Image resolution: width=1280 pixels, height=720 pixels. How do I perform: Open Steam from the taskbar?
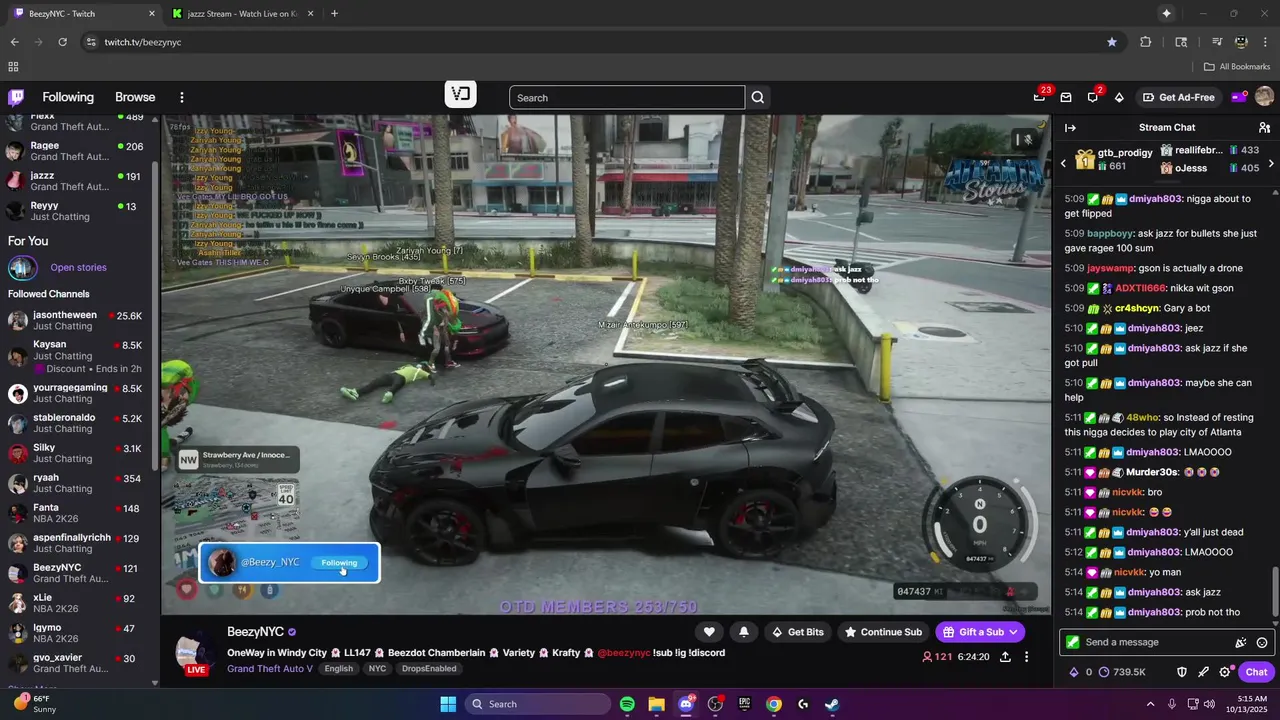coord(832,704)
